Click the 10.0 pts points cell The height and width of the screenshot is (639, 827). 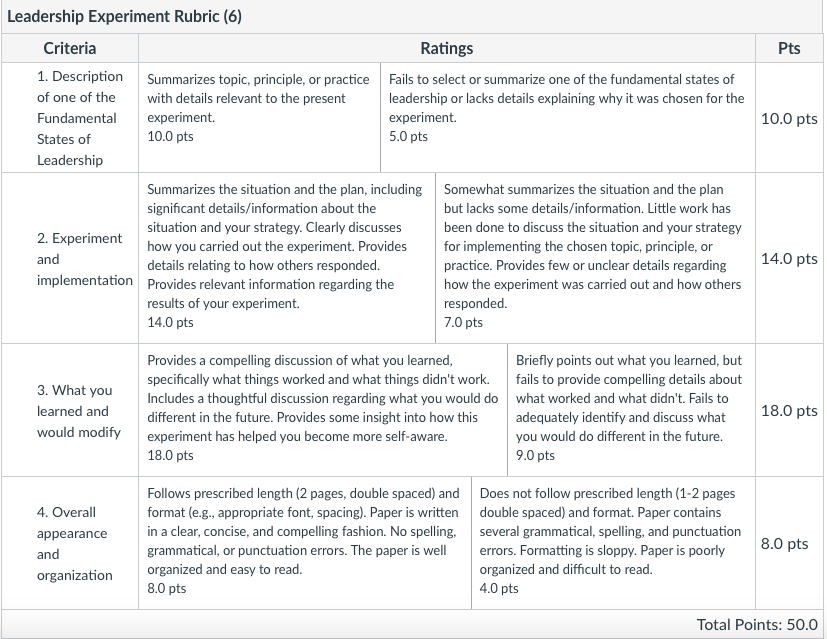point(789,118)
